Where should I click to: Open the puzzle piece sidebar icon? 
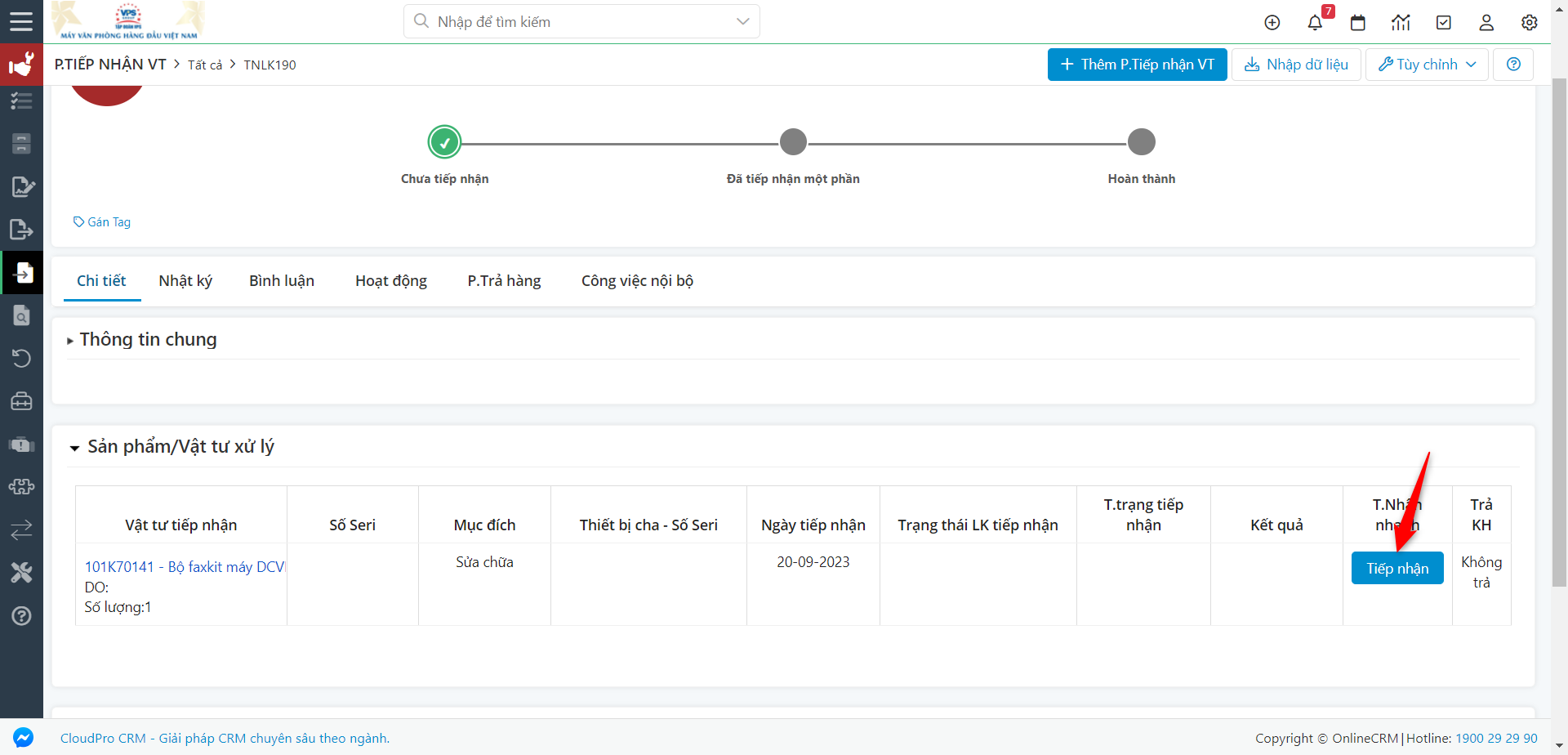coord(21,487)
